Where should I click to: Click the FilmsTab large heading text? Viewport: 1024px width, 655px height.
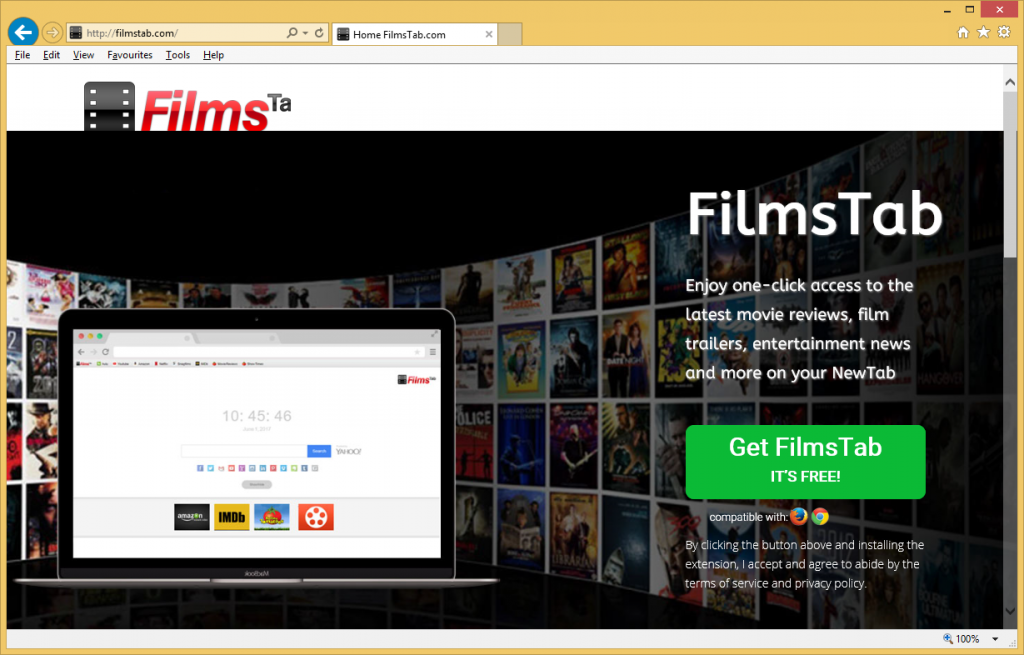[815, 214]
